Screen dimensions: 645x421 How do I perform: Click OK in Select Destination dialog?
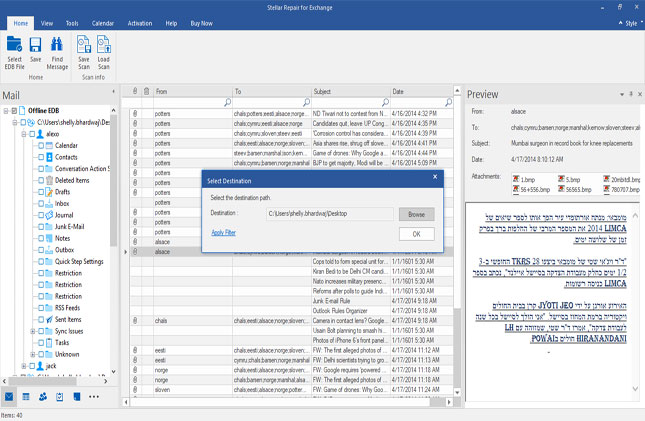(x=416, y=234)
